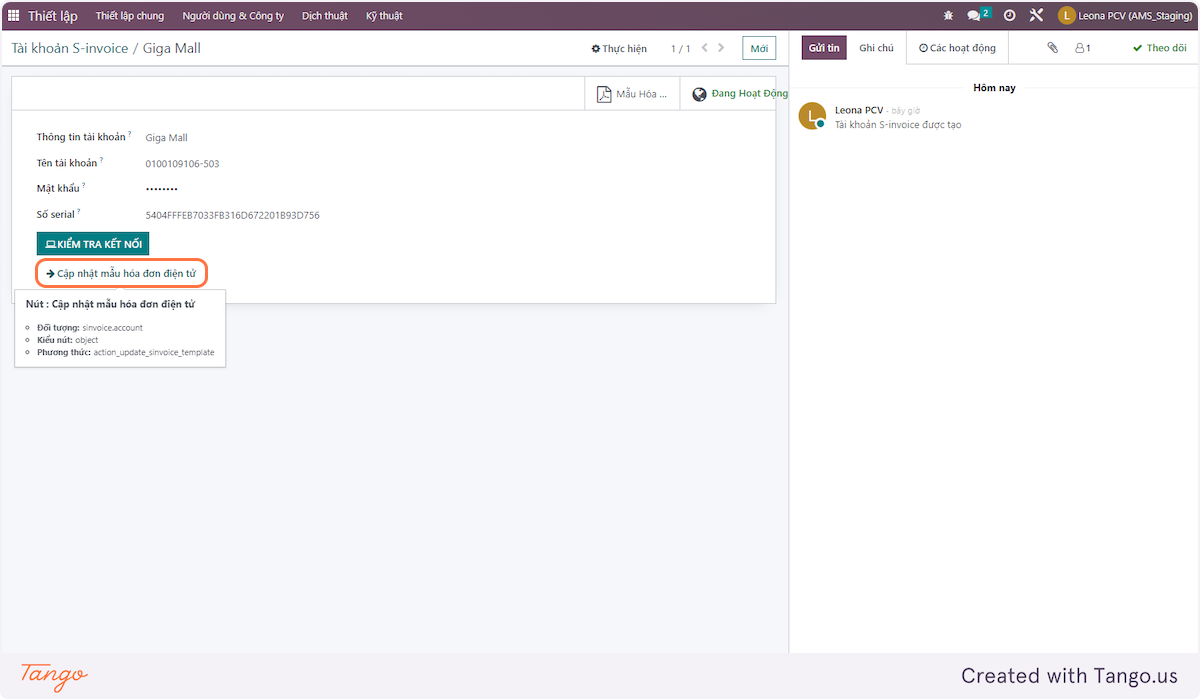Screen dimensions: 1200x699
Task: Open Dịch thuật menu
Action: pyautogui.click(x=325, y=16)
